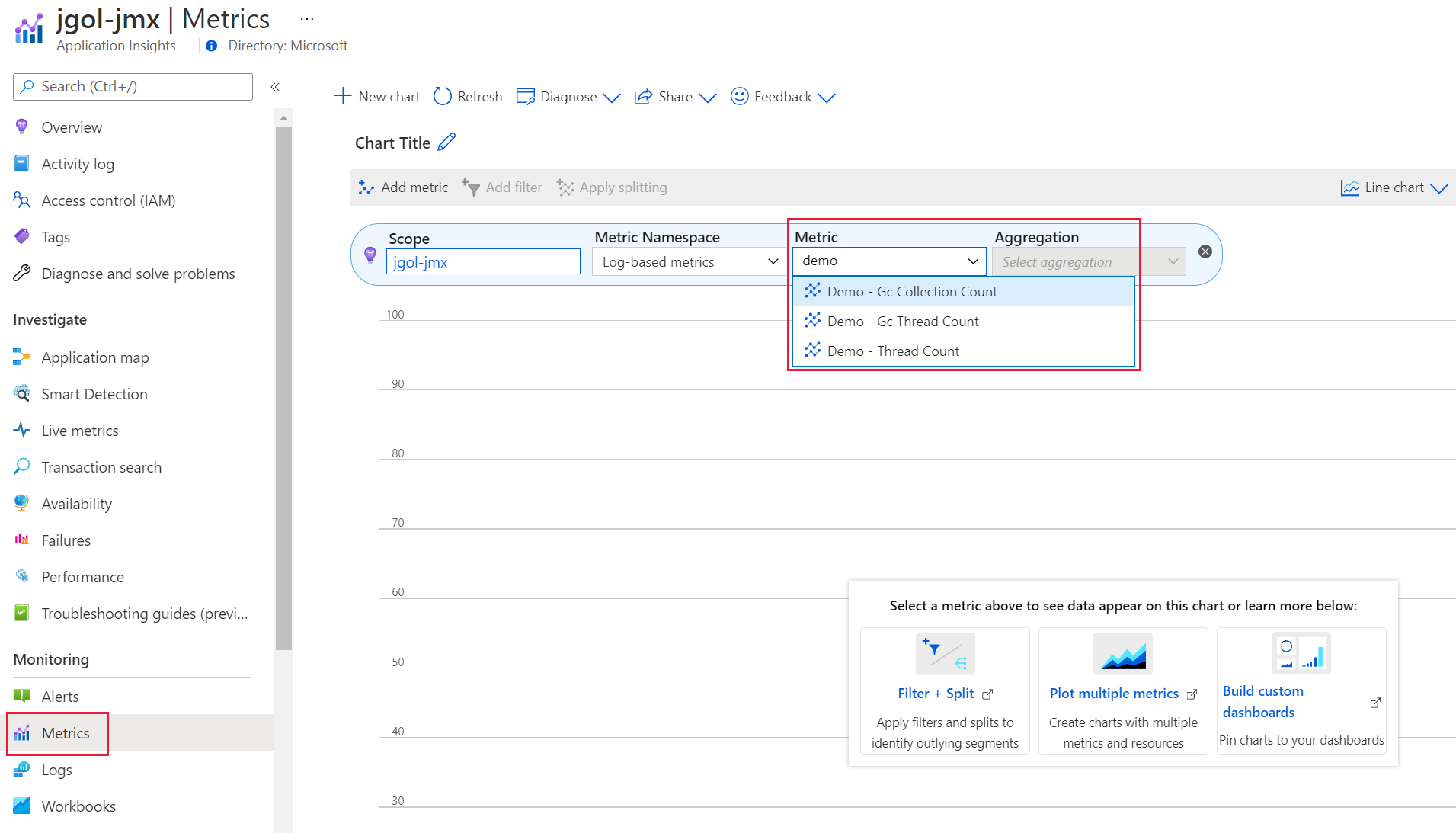Select Demo - Thread Count metric
The width and height of the screenshot is (1456, 833).
point(963,351)
